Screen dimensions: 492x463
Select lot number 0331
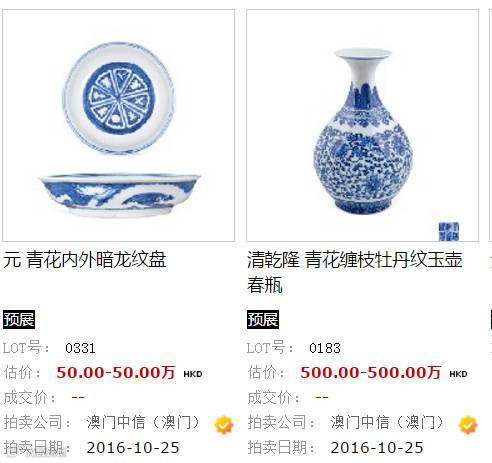(x=80, y=348)
